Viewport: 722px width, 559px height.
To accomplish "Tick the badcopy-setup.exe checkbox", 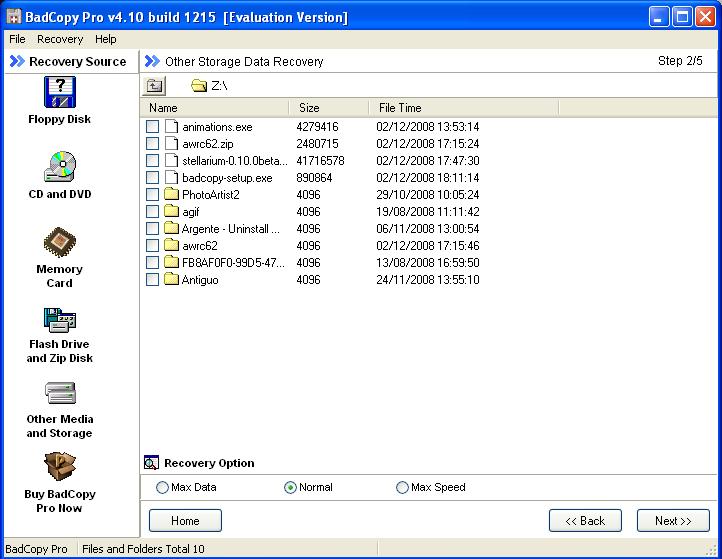I will click(152, 178).
